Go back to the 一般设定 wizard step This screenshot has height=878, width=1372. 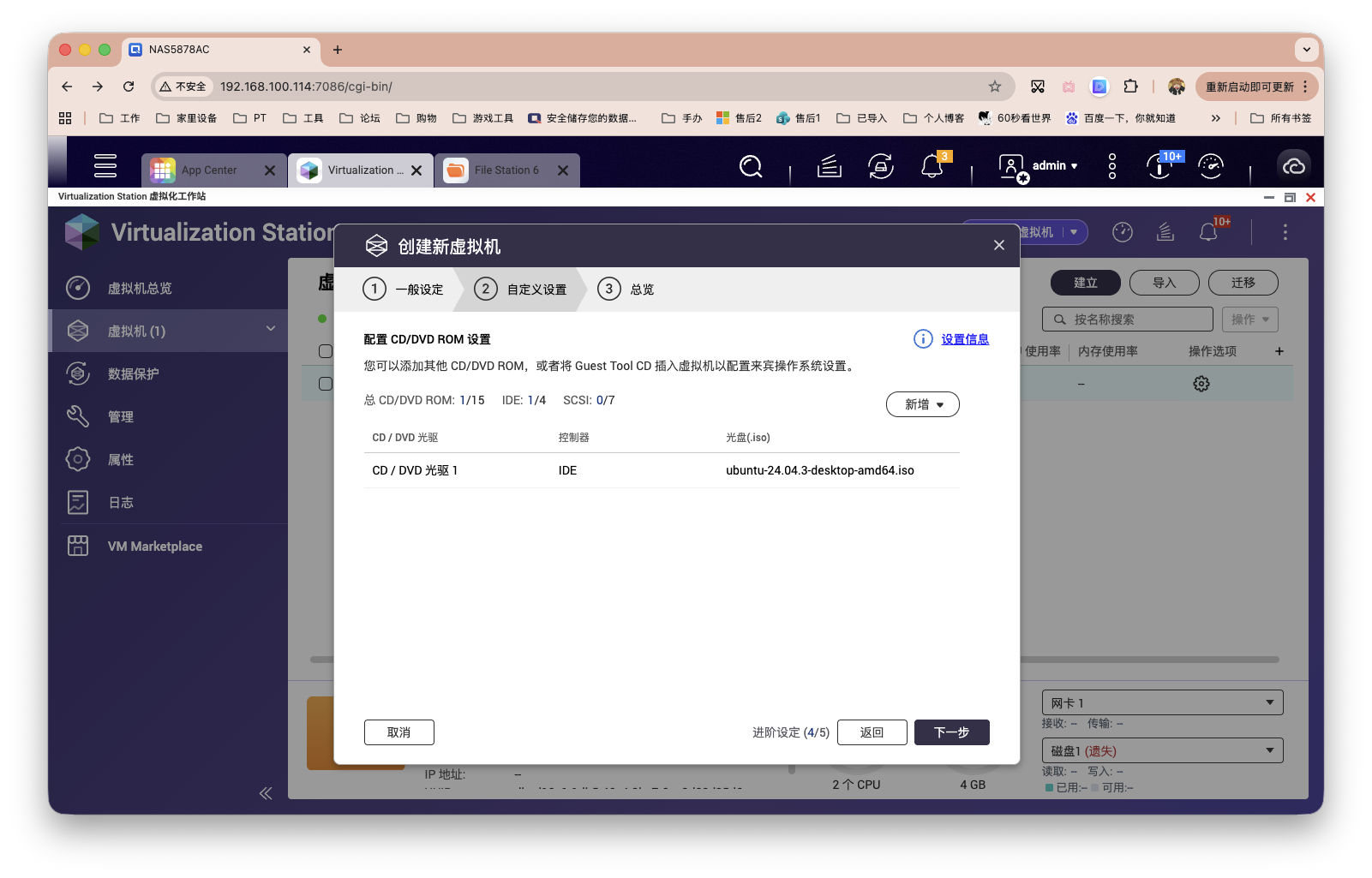(403, 289)
